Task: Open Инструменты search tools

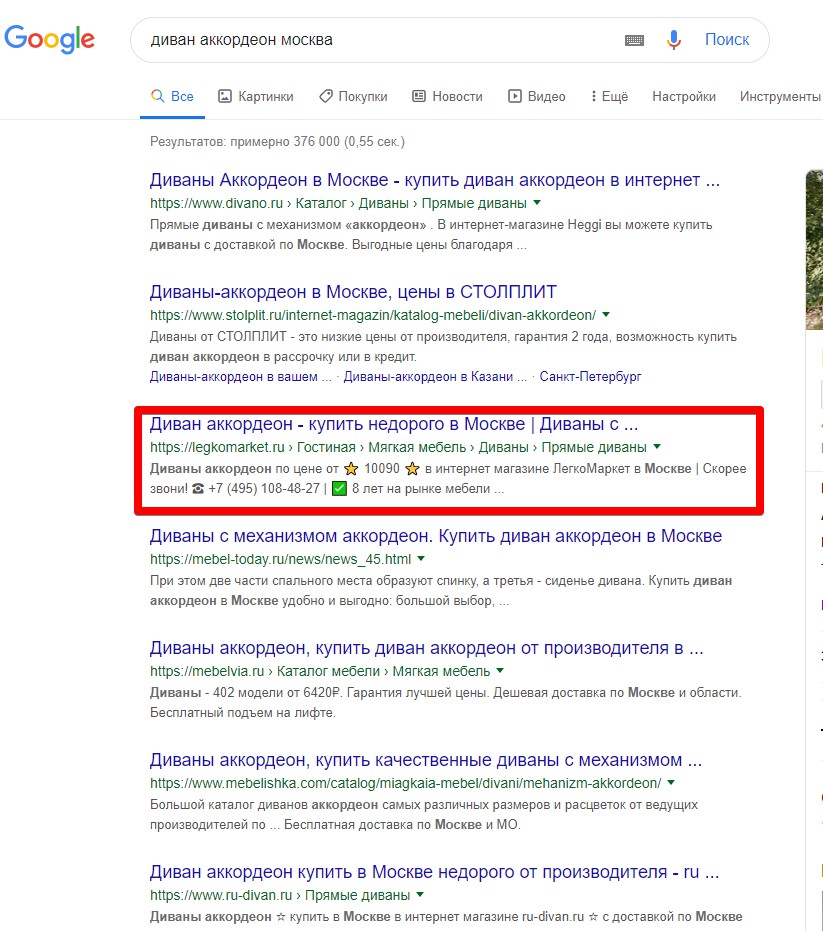Action: tap(780, 96)
